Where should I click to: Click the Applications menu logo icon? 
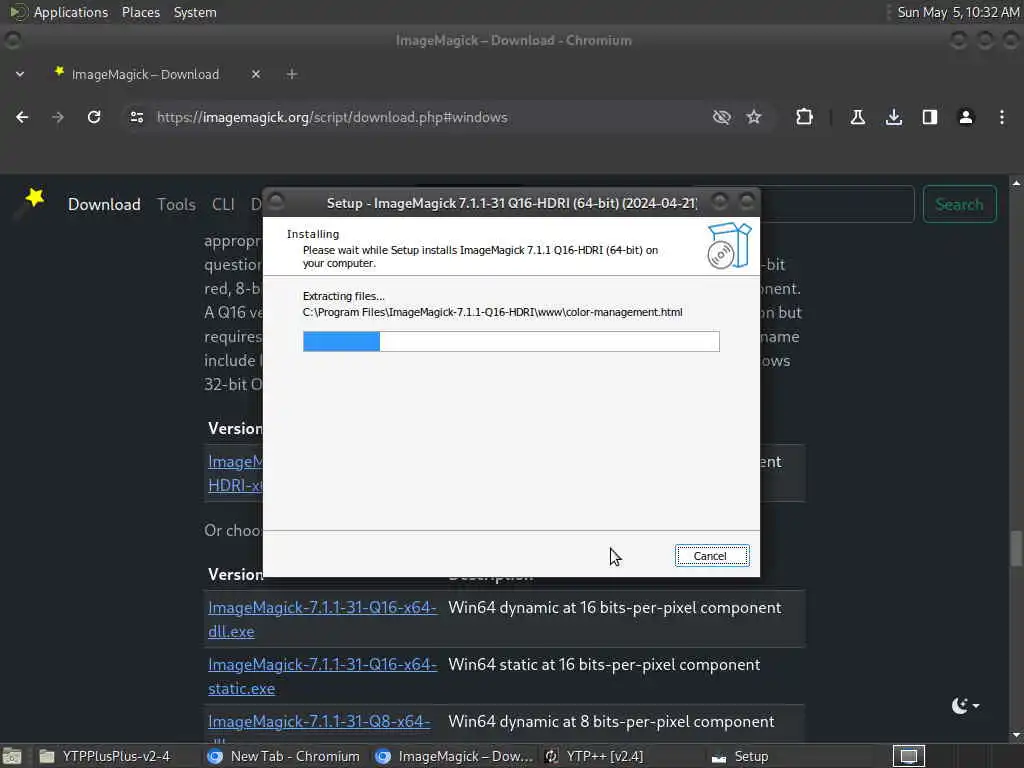pos(17,12)
